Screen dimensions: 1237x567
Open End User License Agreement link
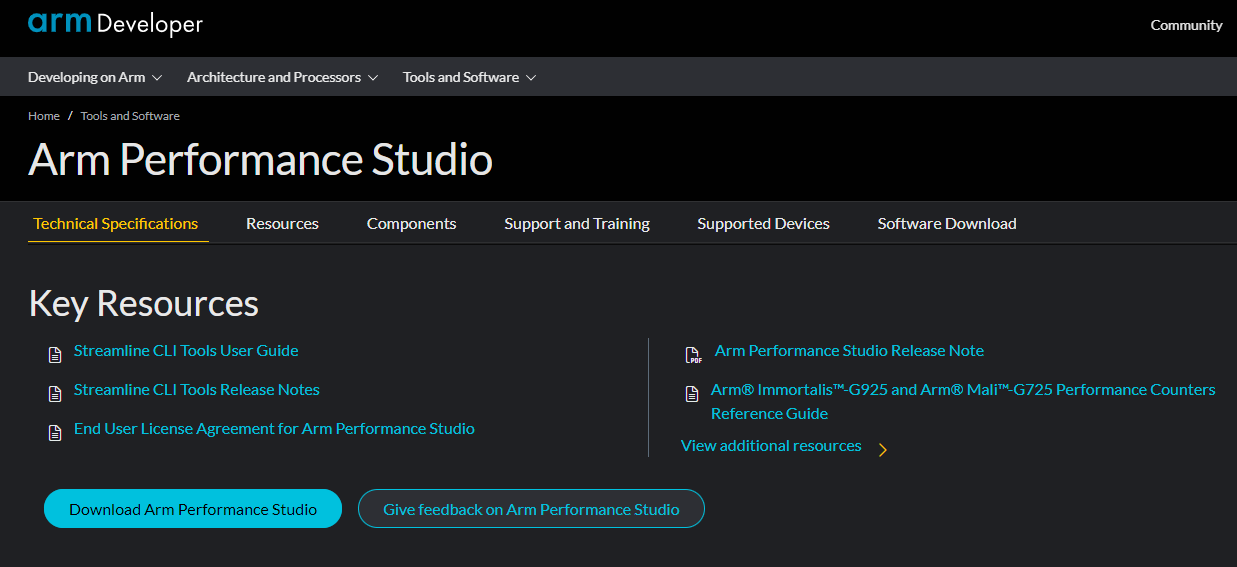(274, 429)
